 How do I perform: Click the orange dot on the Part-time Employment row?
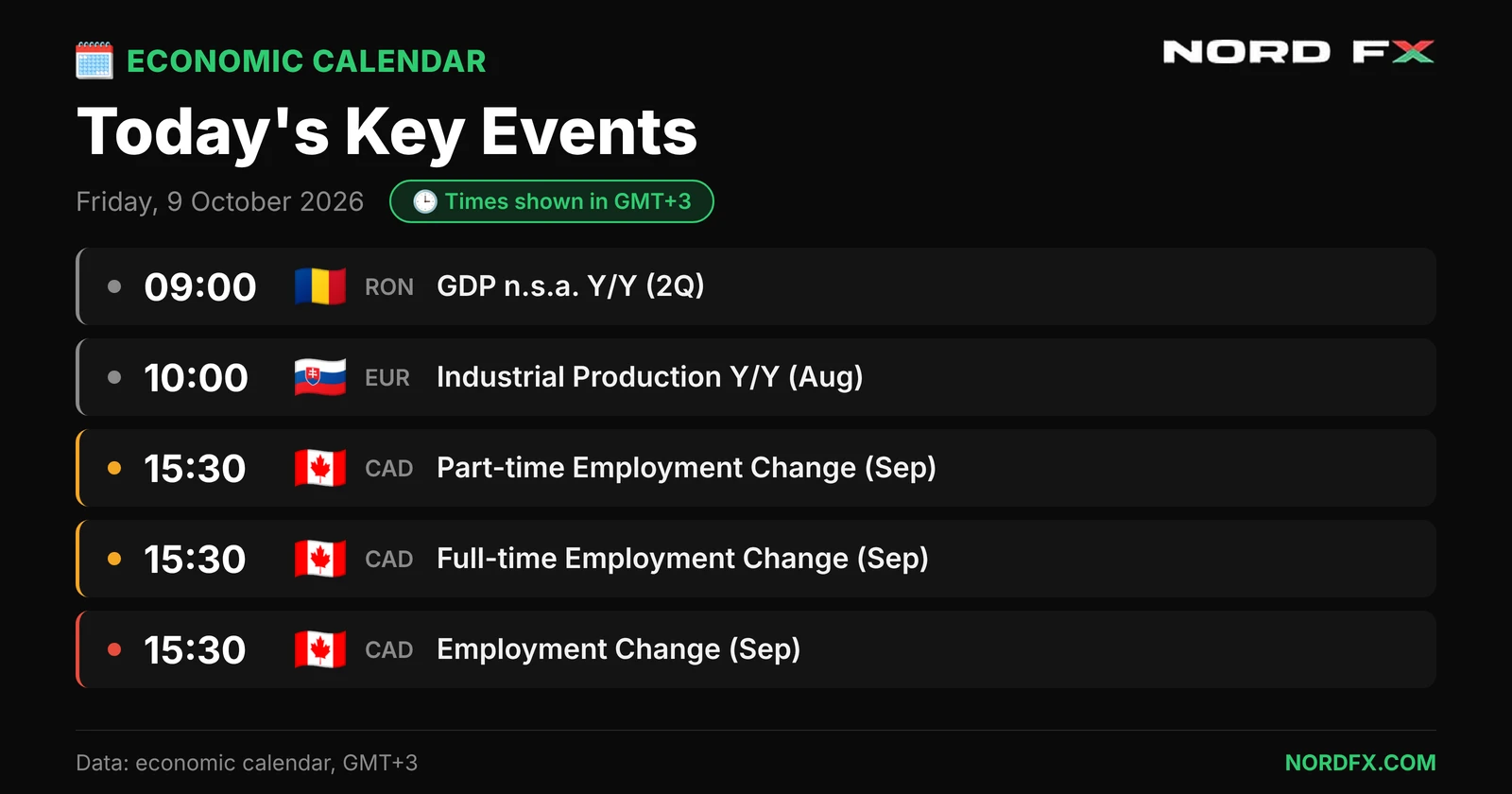(114, 468)
